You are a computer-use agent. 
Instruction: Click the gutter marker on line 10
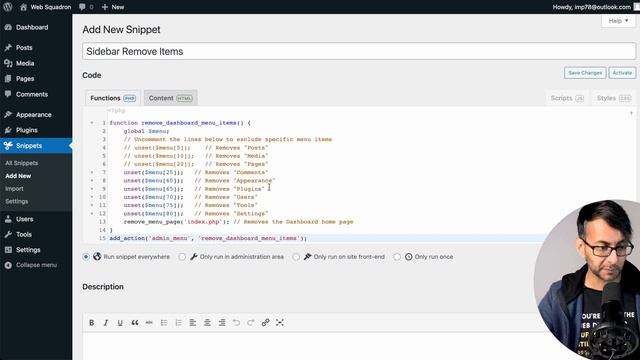click(92, 197)
